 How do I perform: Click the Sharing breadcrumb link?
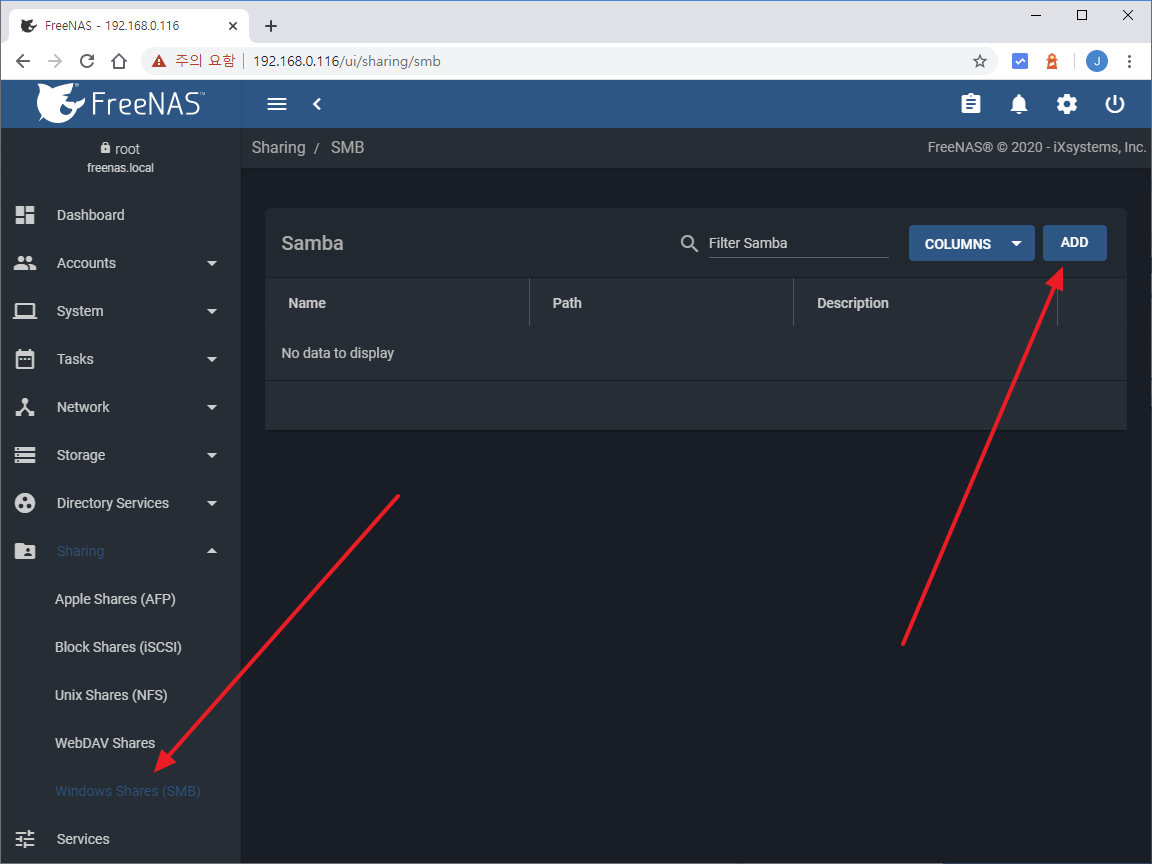pyautogui.click(x=278, y=148)
